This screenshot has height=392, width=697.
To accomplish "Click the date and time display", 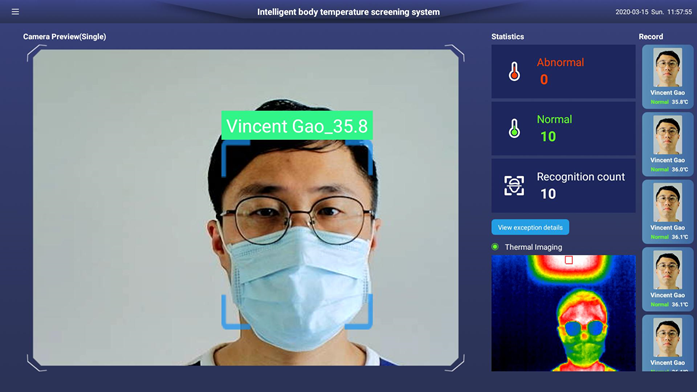I will 653,12.
